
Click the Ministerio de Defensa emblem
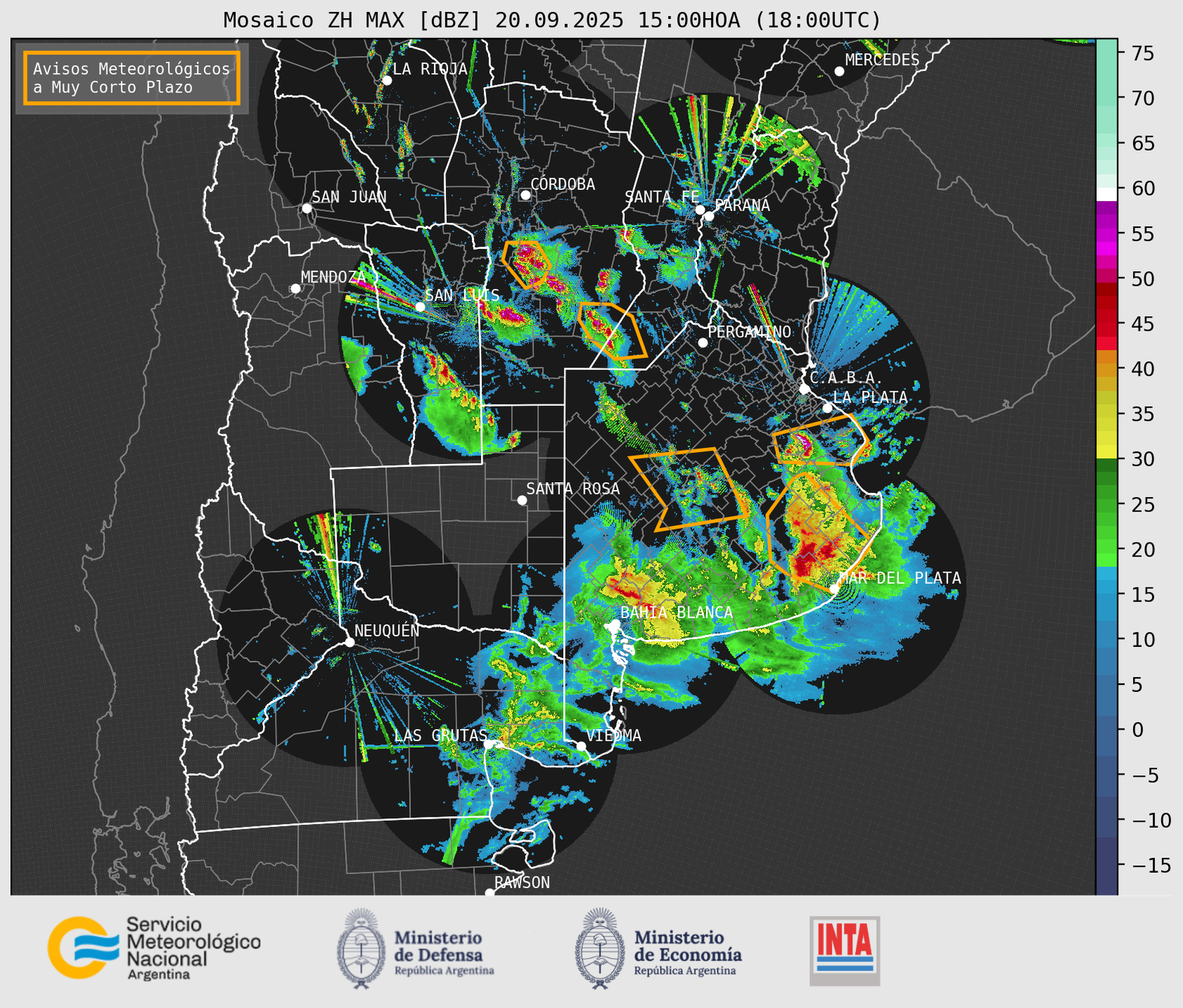[x=361, y=948]
